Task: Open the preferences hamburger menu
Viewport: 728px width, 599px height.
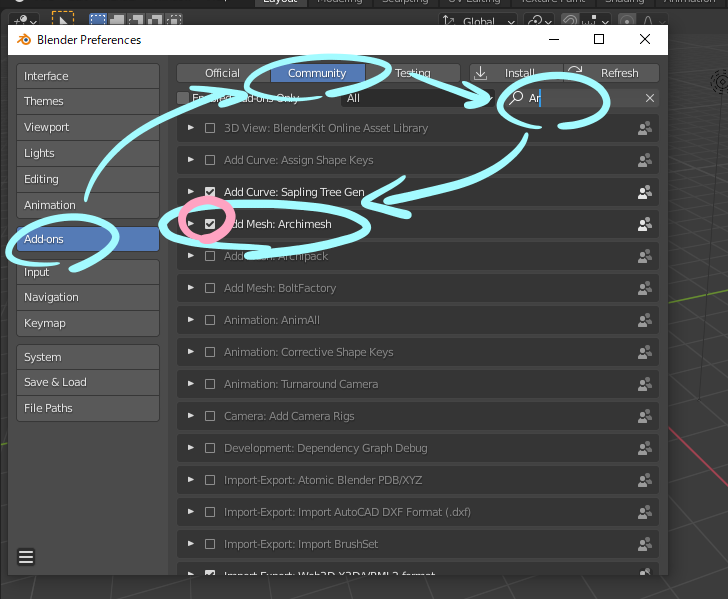Action: (x=26, y=557)
